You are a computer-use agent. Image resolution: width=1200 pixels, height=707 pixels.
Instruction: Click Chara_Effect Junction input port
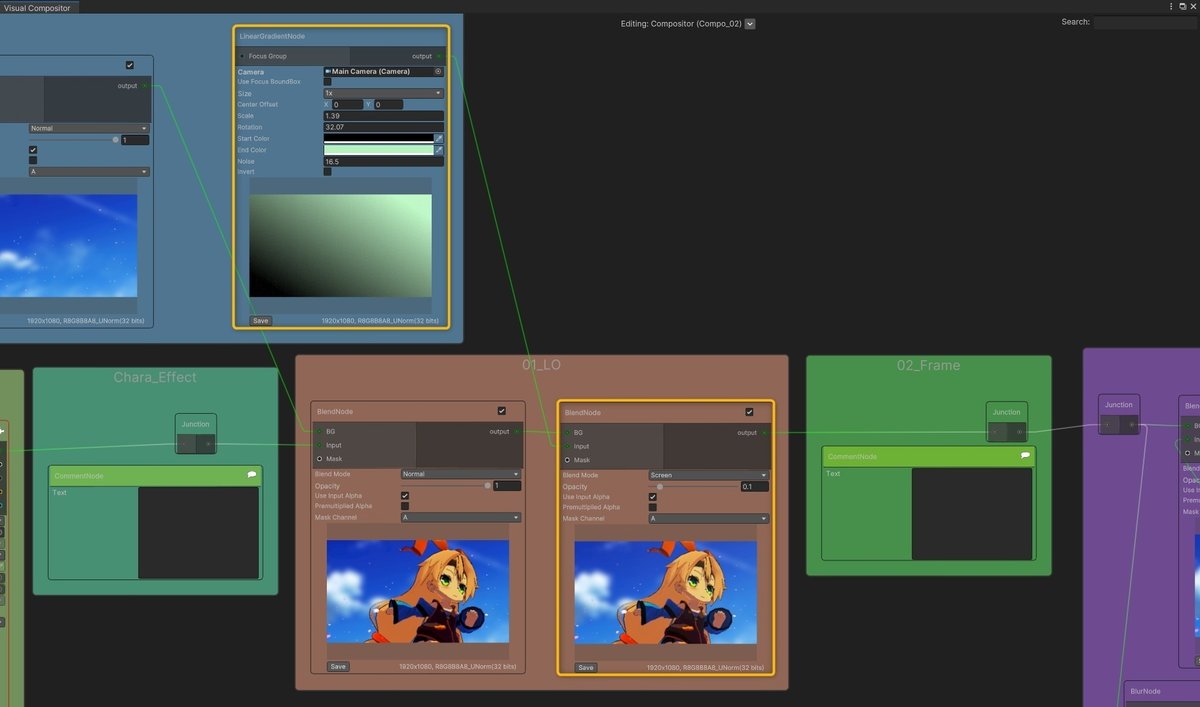click(x=184, y=443)
